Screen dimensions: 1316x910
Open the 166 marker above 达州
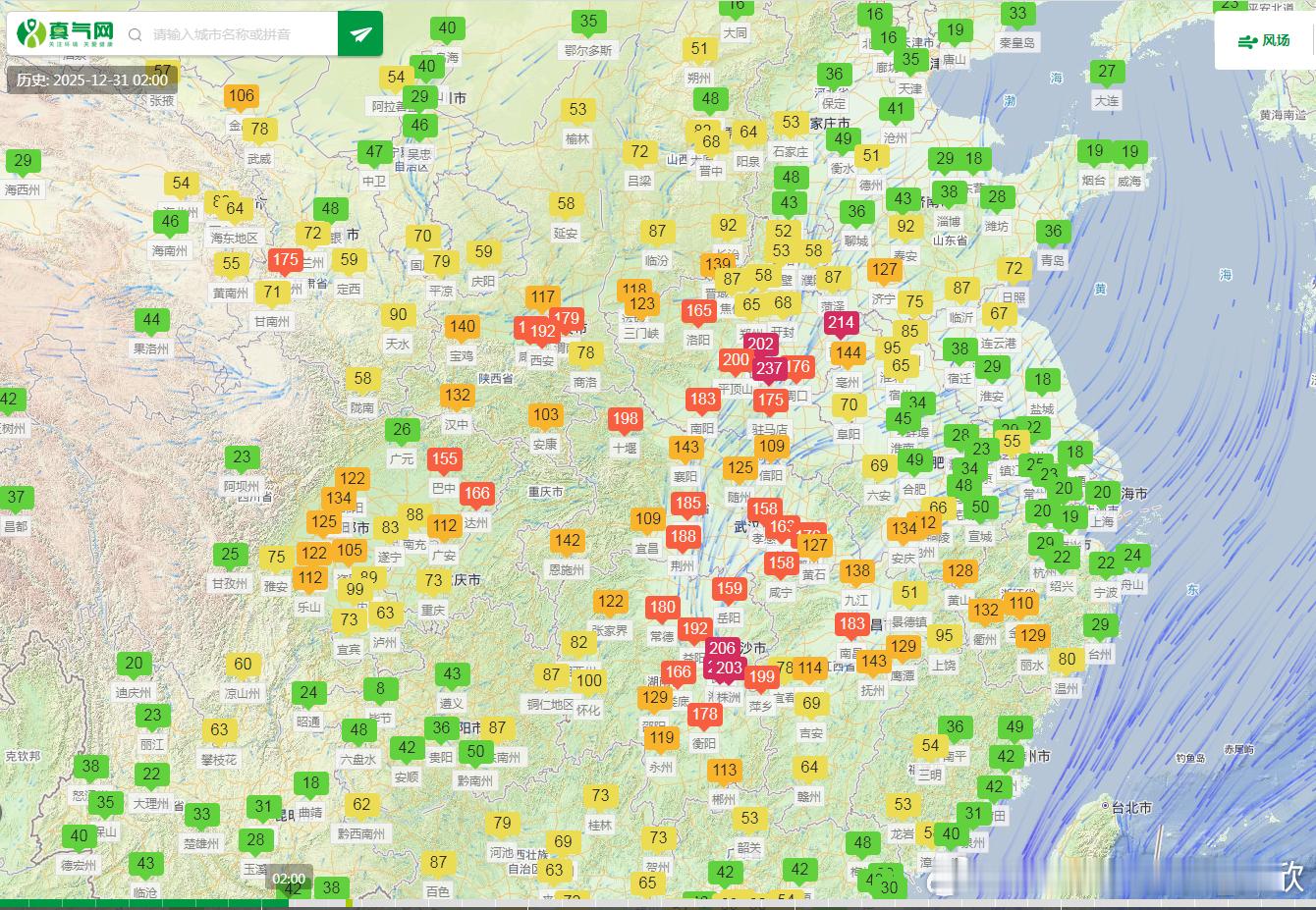tap(476, 496)
